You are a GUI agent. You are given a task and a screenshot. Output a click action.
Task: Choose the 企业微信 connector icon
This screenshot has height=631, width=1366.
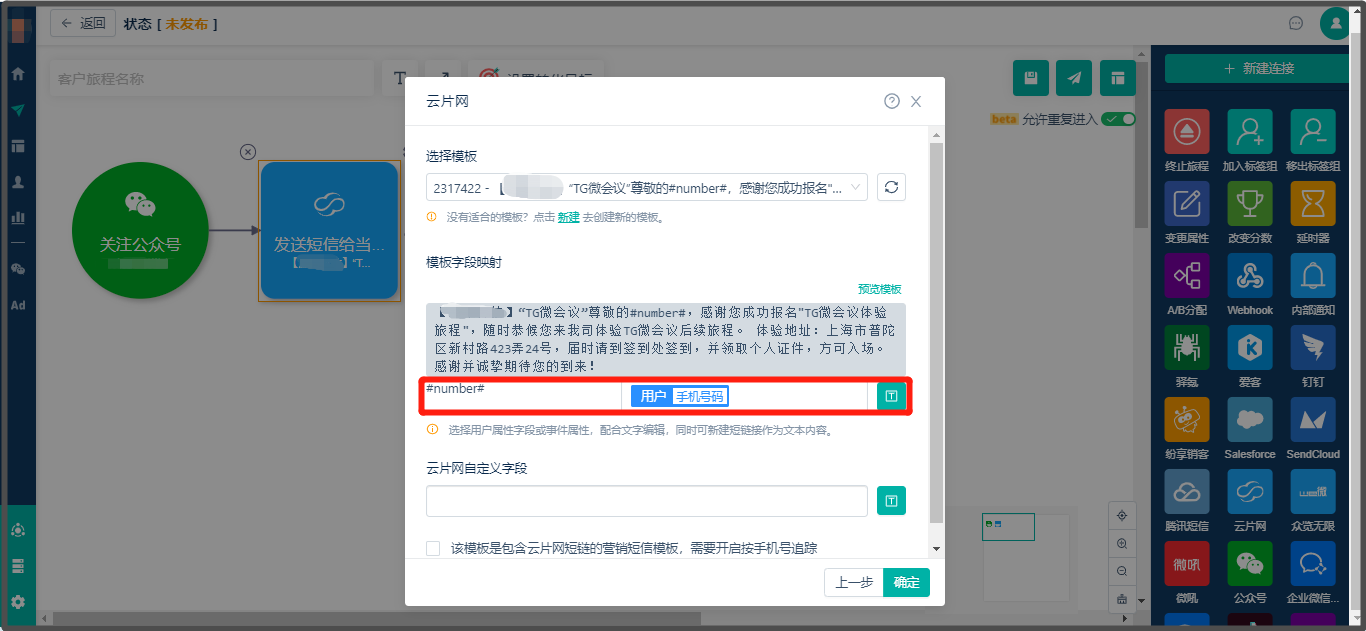coord(1313,563)
